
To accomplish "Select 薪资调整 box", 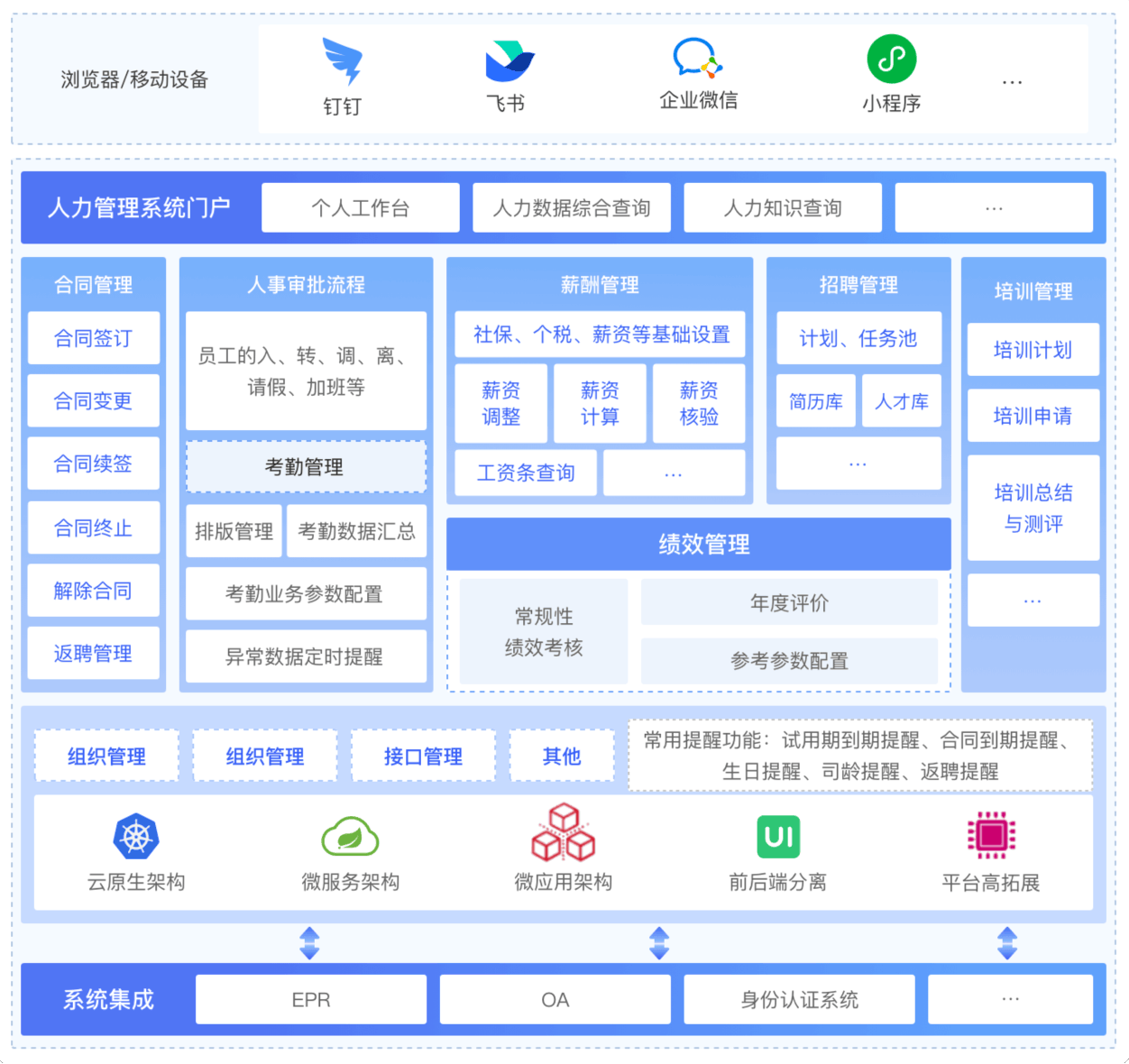I will click(501, 403).
